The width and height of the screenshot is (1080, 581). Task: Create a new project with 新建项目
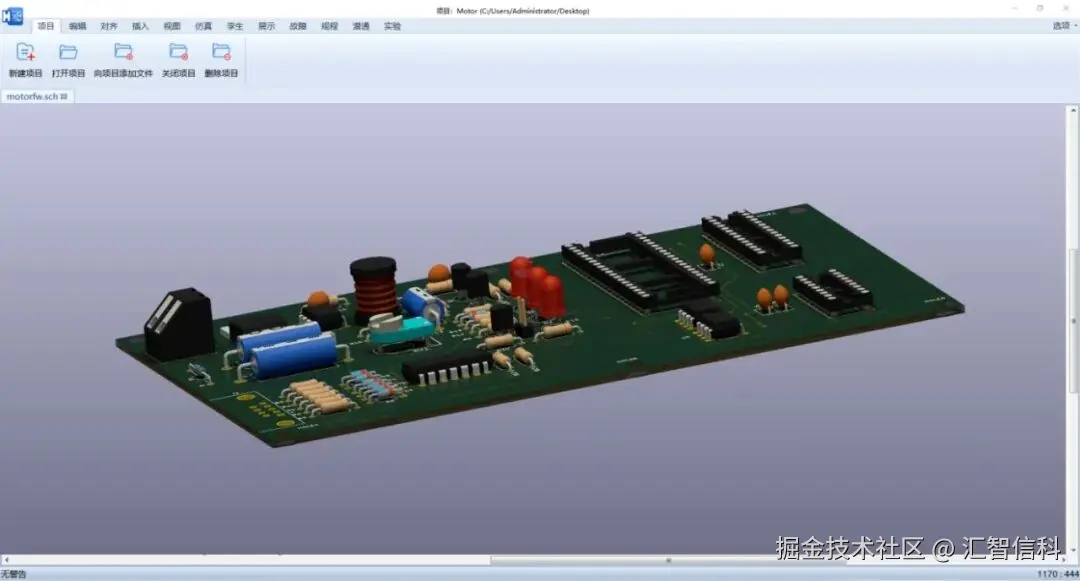pos(25,60)
